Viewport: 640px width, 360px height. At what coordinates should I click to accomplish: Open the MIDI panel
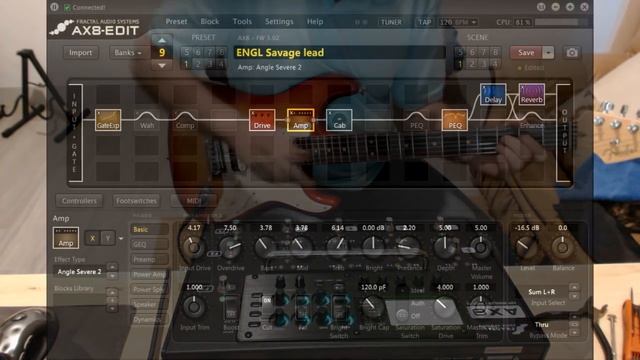click(193, 201)
